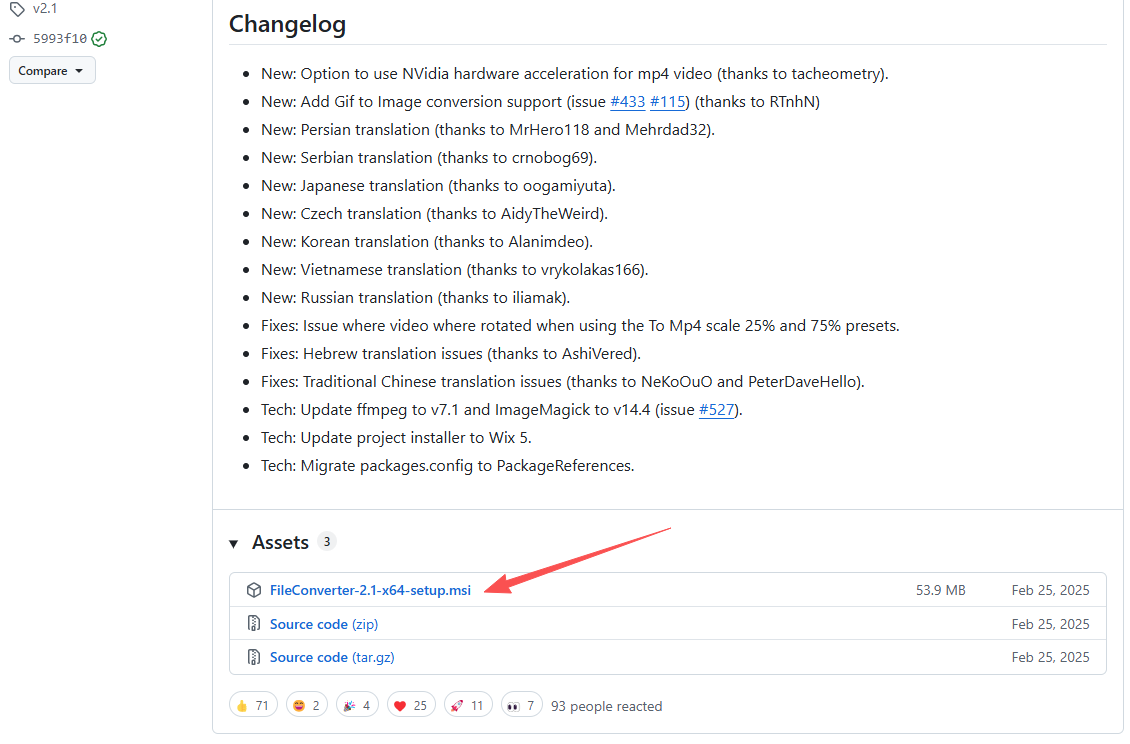Click the package icon next to the msi file

(254, 590)
